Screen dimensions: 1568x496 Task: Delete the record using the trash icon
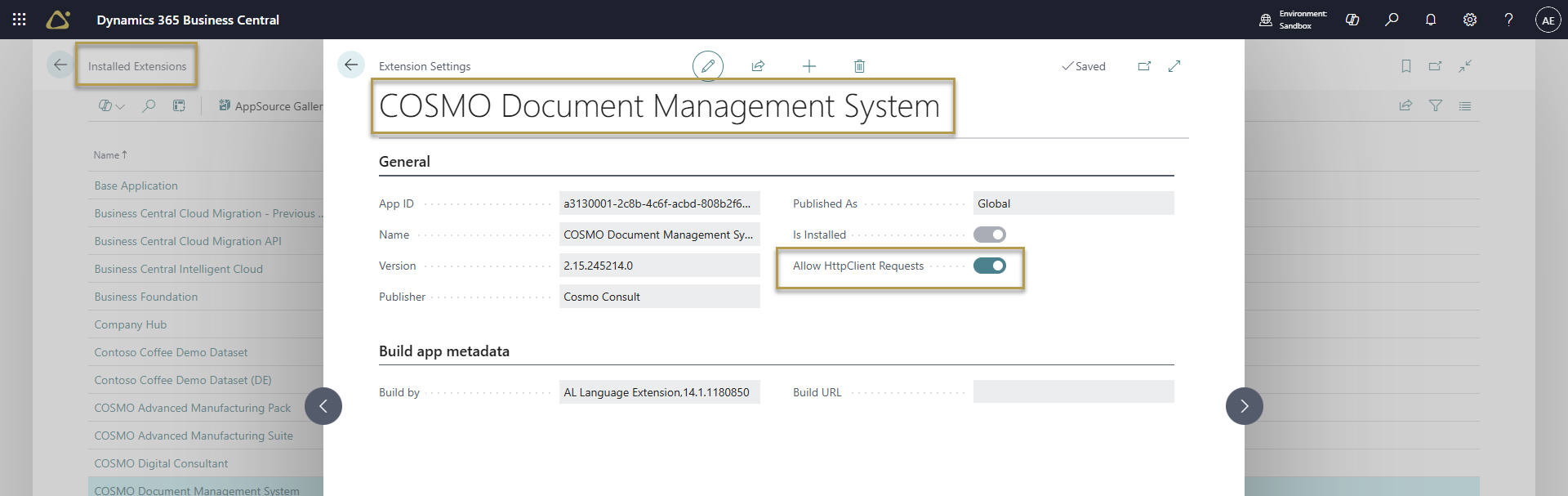(859, 66)
